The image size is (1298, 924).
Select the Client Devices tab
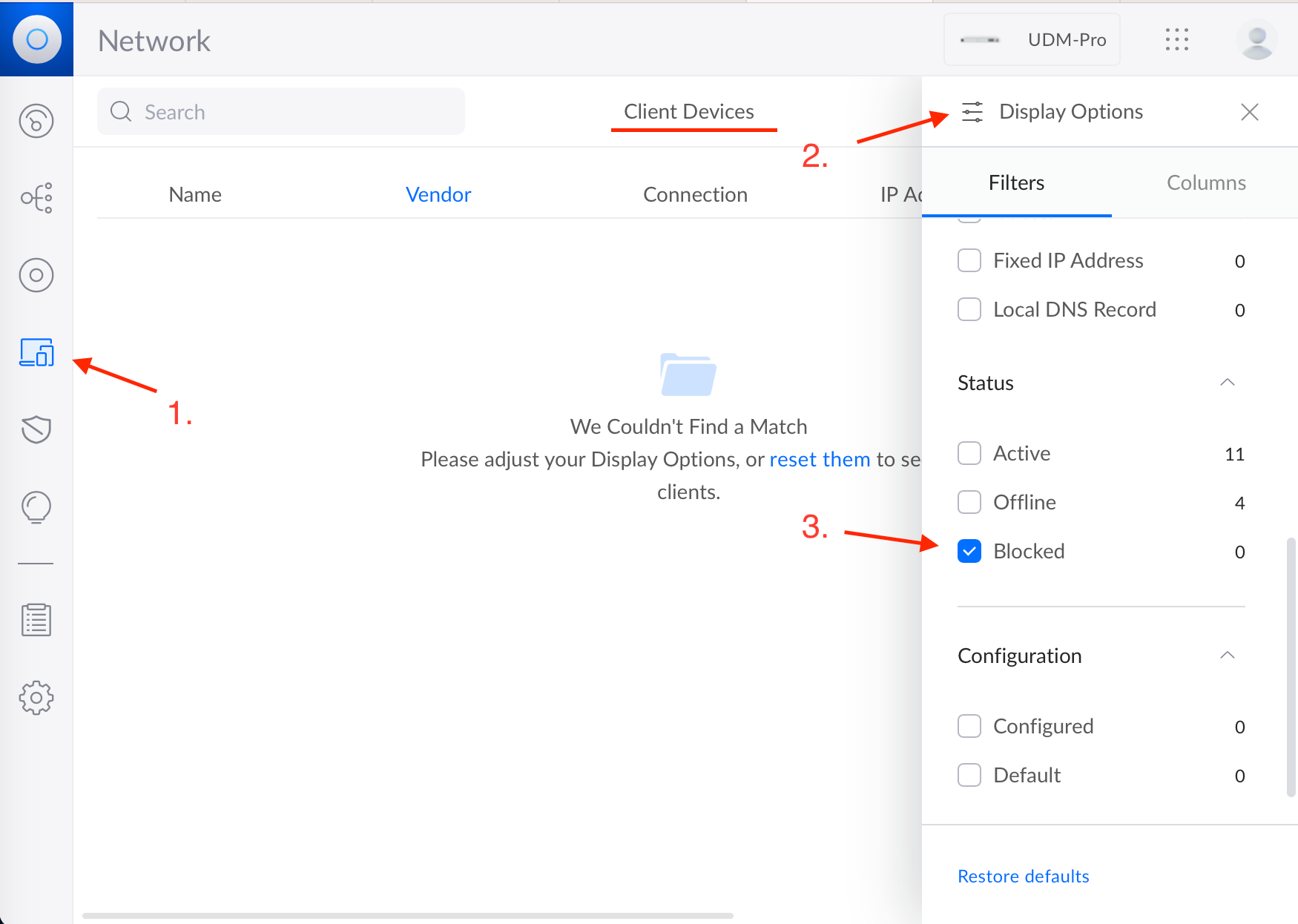(688, 112)
